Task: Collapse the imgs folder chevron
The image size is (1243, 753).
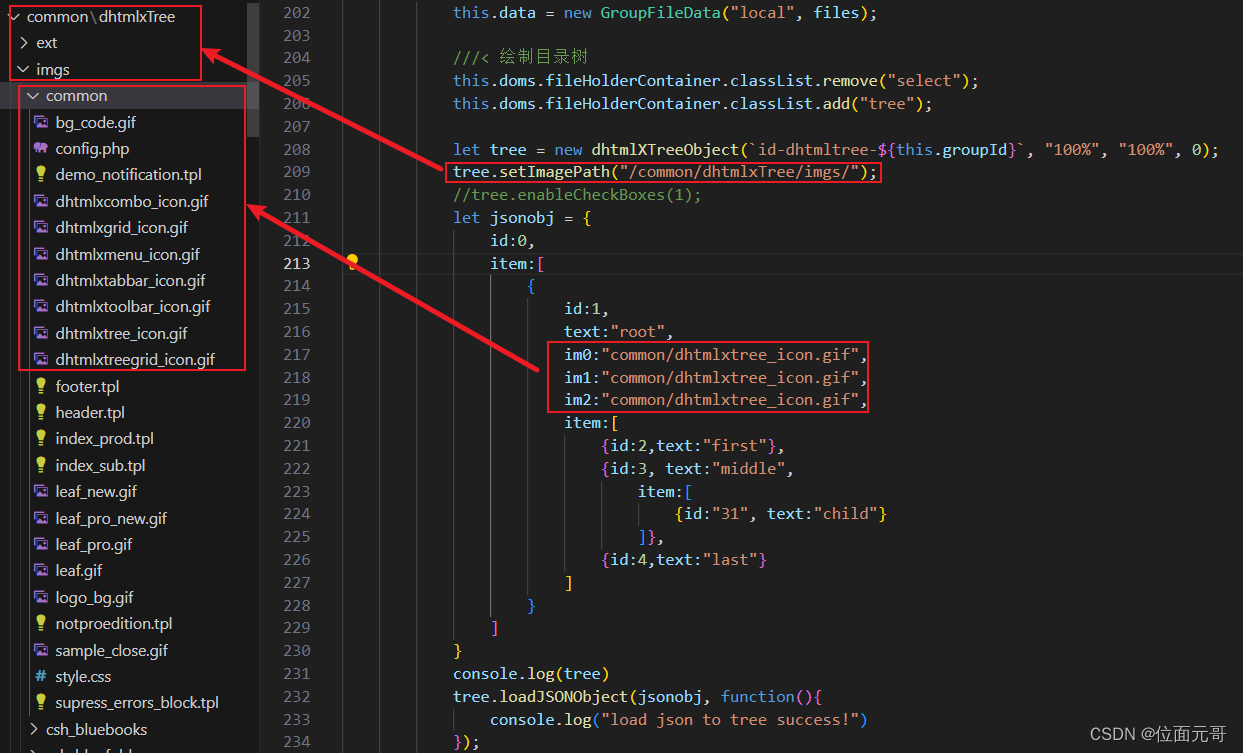Action: click(24, 70)
